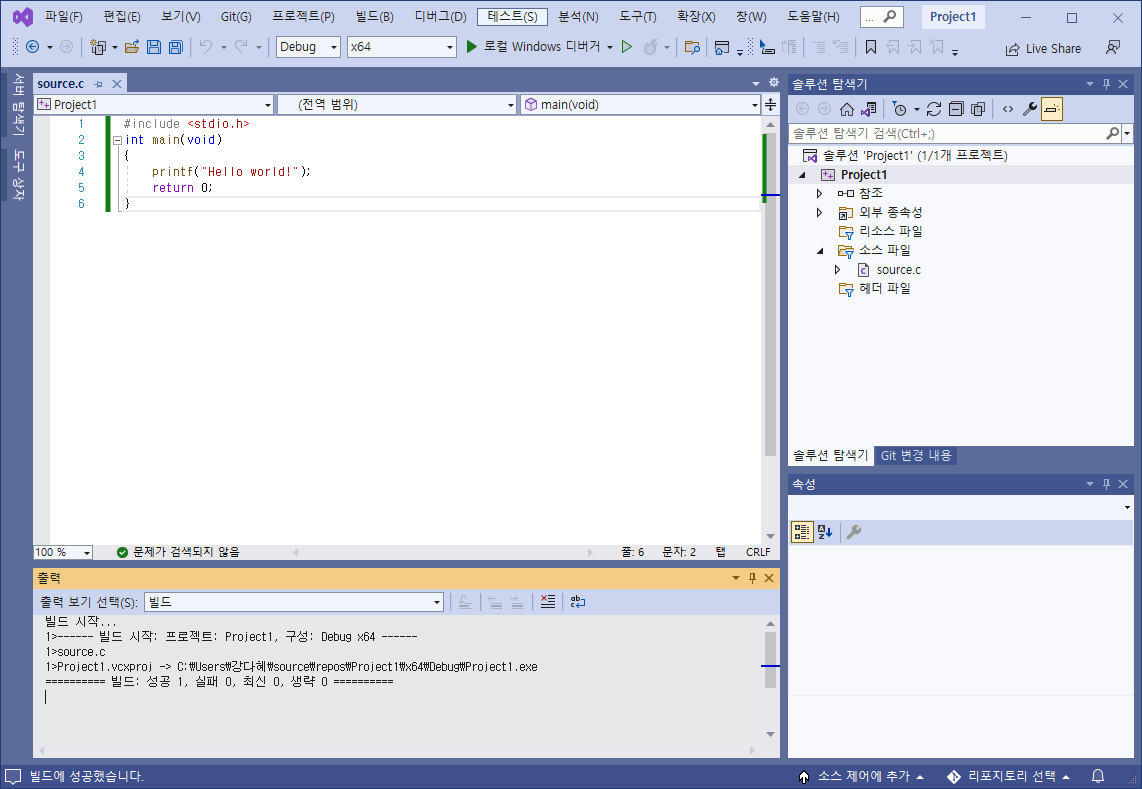Screen dimensions: 1142x789
Task: Click Collapse All icon in Solution Explorer
Action: pos(956,109)
